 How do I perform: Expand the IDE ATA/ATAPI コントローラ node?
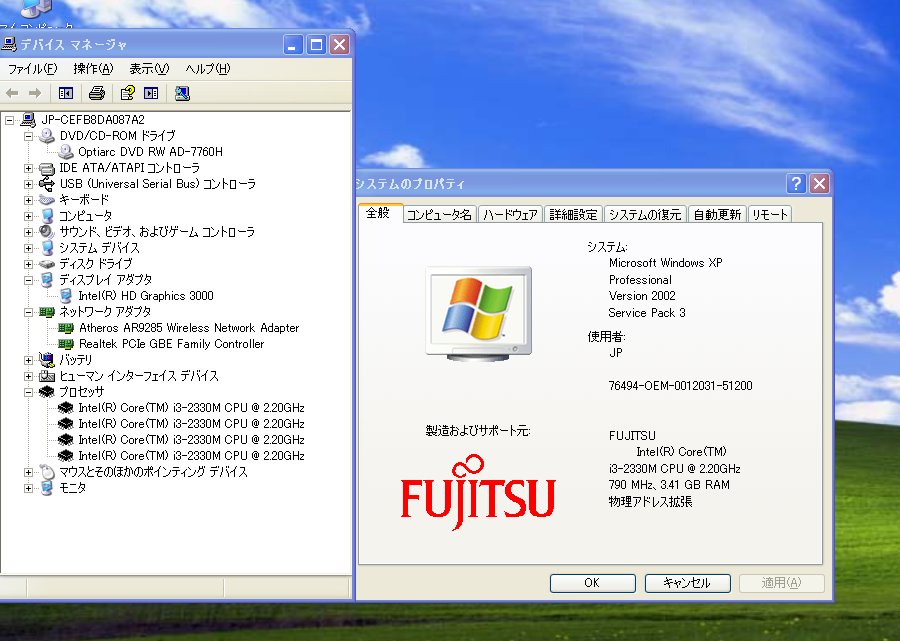pos(28,168)
